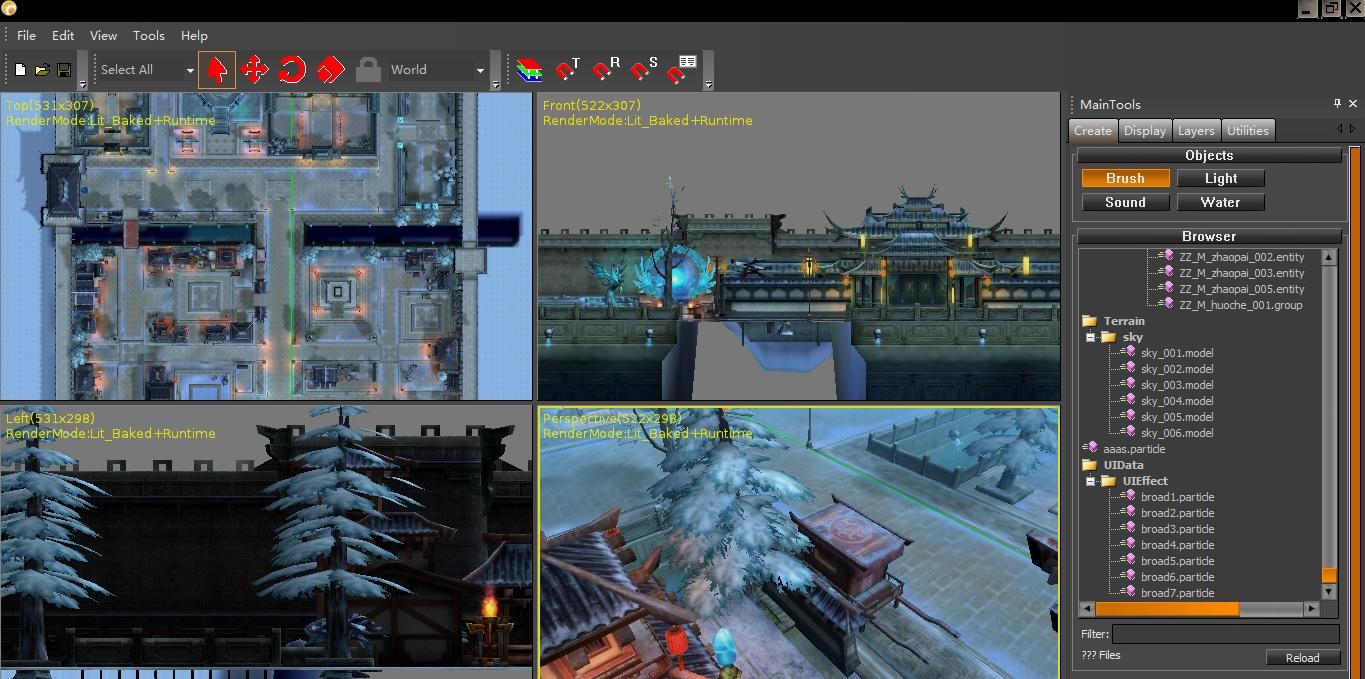Click the Browser scroll right arrow
The width and height of the screenshot is (1365, 679).
tap(1312, 608)
